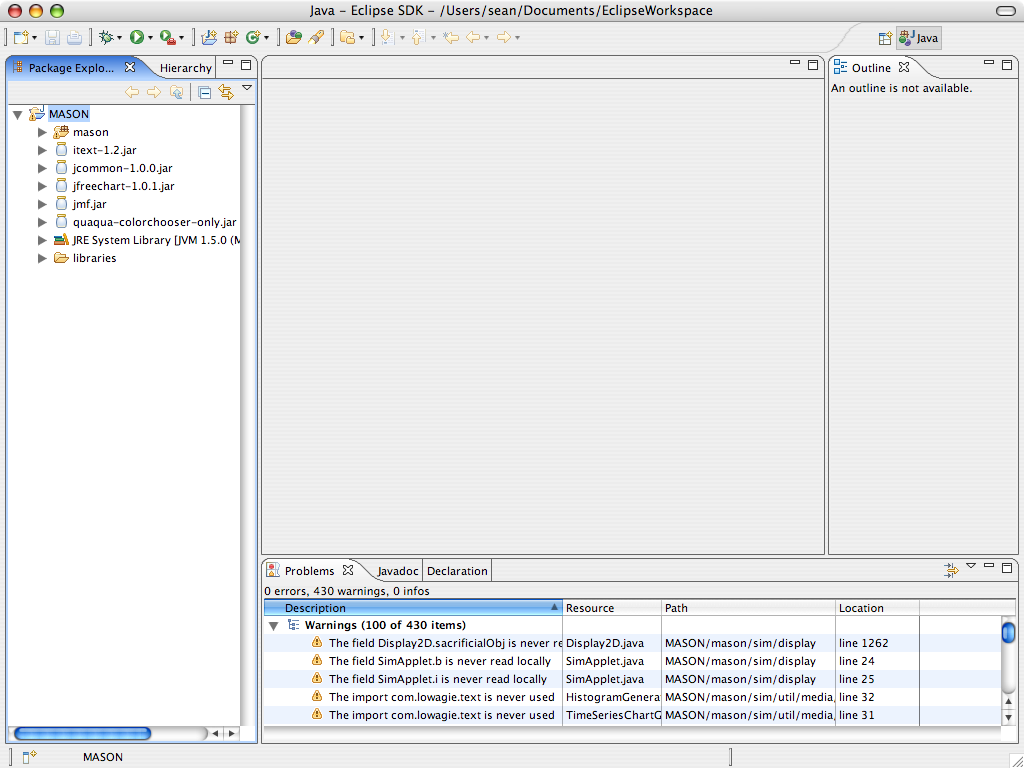Click the green Run button
1024x768 pixels.
pos(137,37)
